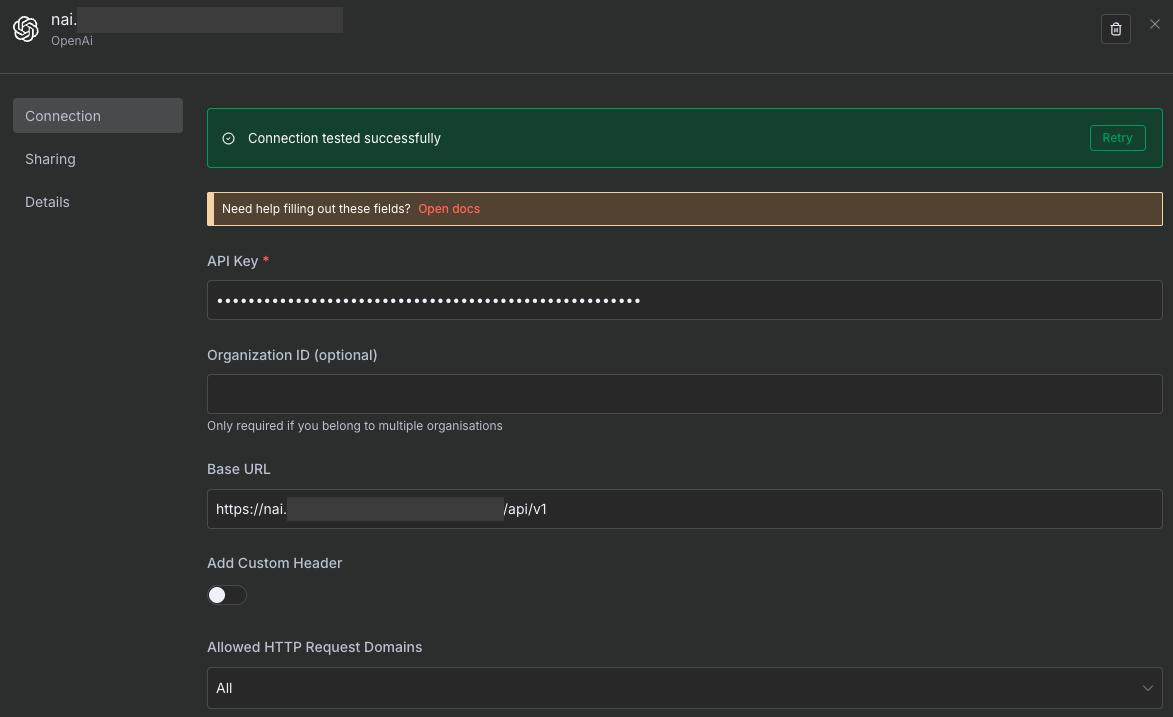Click the OpenAI logo icon
1173x717 pixels.
click(x=26, y=30)
